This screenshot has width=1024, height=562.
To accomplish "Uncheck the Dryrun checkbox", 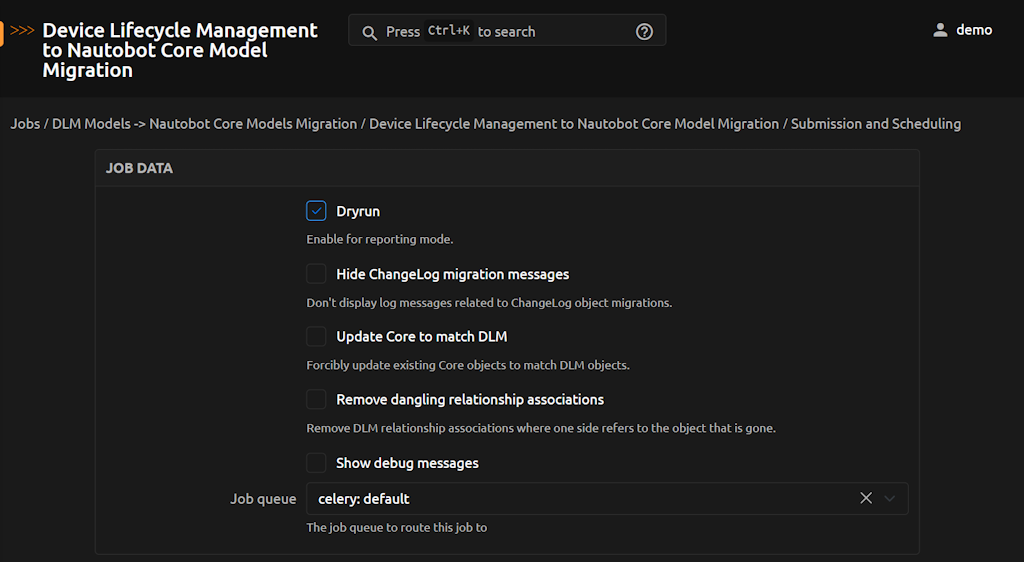I will tap(316, 211).
